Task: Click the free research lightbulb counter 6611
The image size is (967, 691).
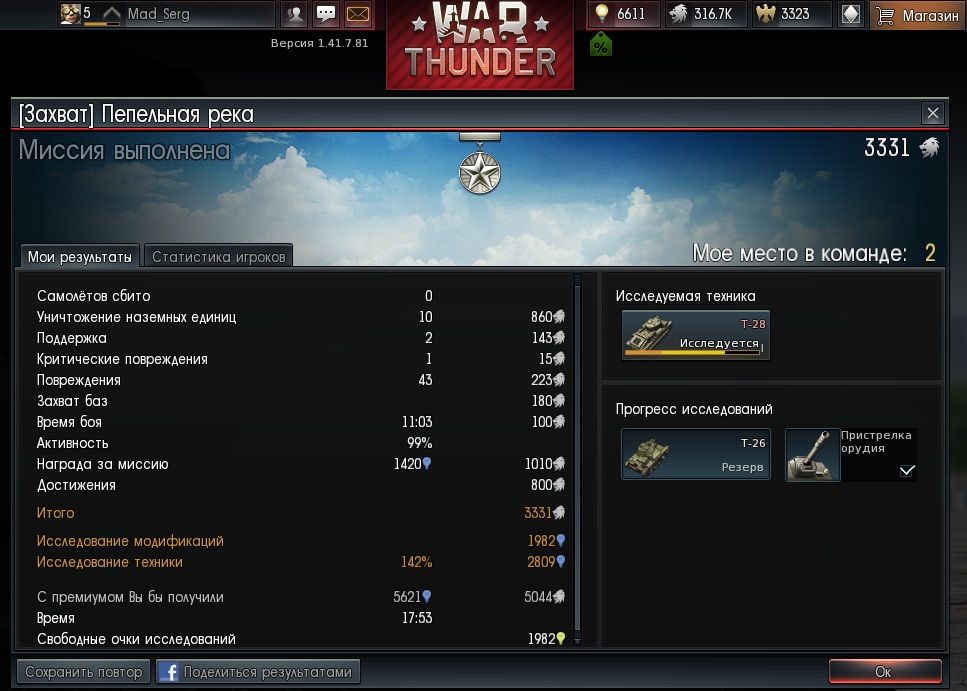Action: pos(623,14)
